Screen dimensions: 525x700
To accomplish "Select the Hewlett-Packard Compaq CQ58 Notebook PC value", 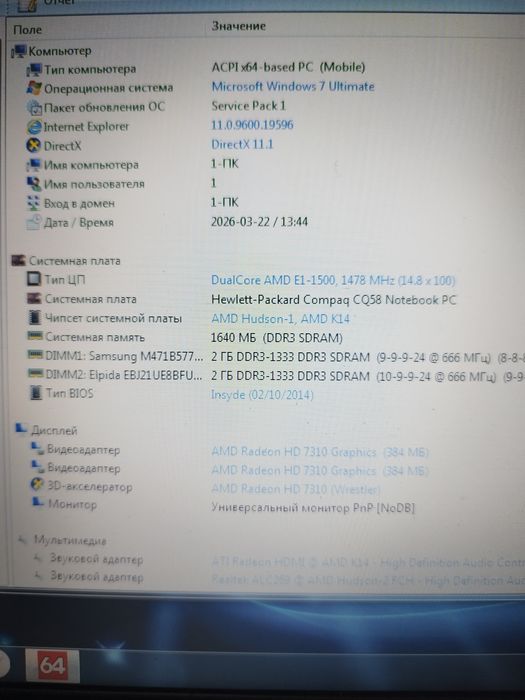I will point(334,300).
